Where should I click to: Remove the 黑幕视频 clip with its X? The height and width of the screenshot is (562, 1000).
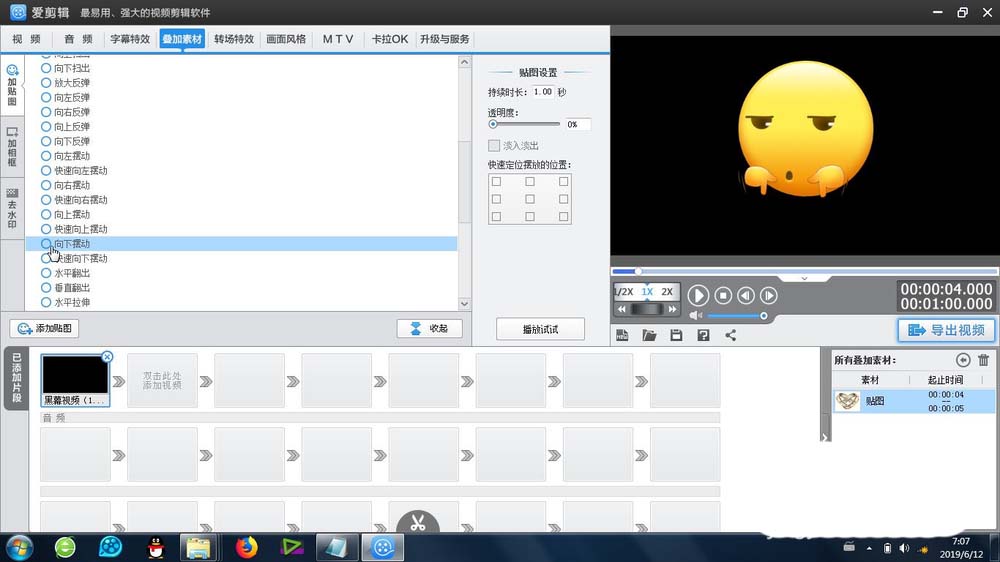coord(107,357)
